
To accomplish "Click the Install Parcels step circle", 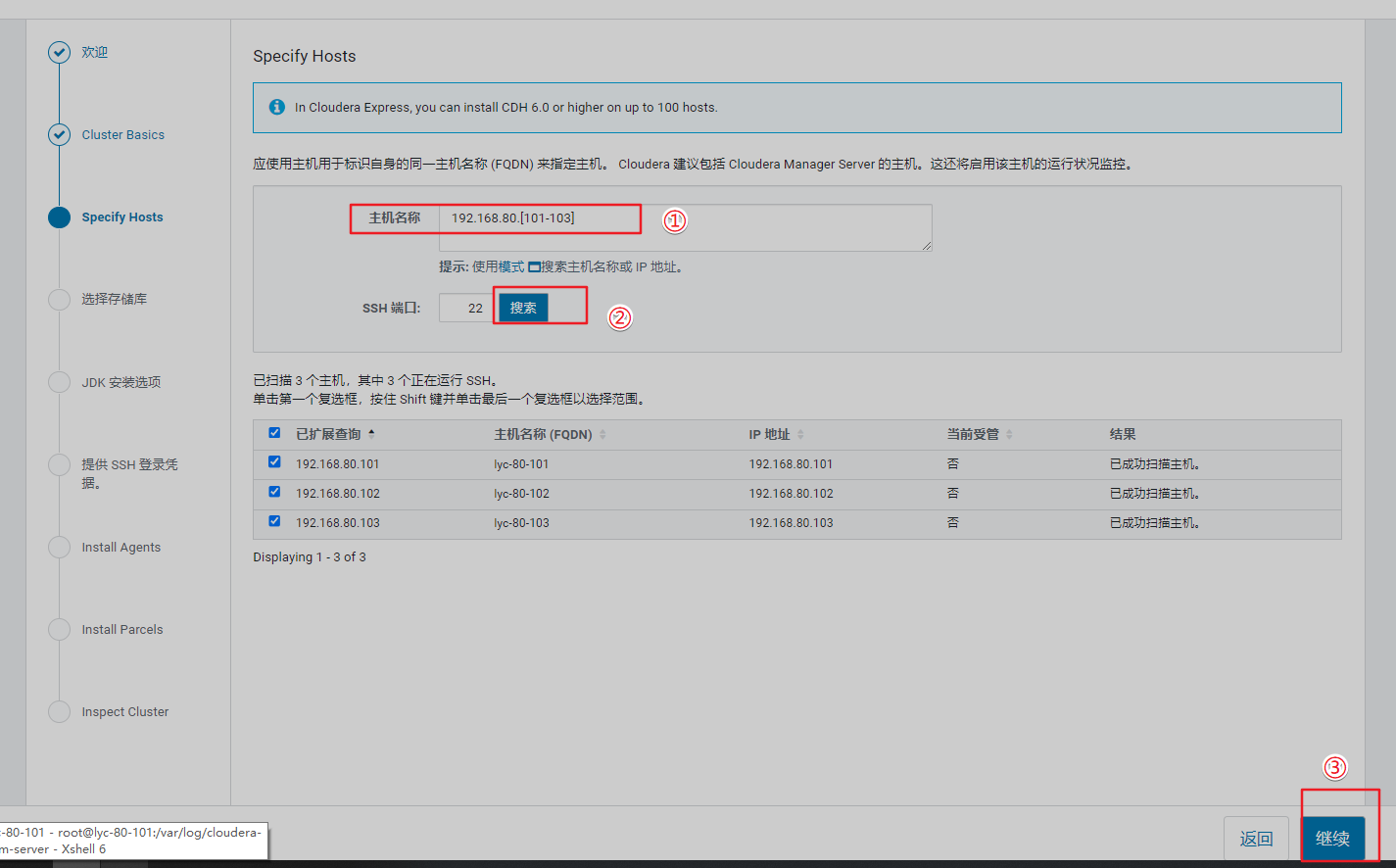I will pos(60,629).
